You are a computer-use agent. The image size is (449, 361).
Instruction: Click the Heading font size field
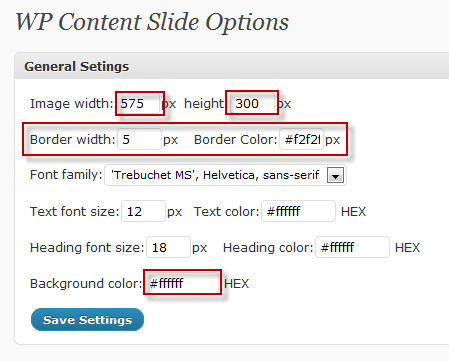168,247
